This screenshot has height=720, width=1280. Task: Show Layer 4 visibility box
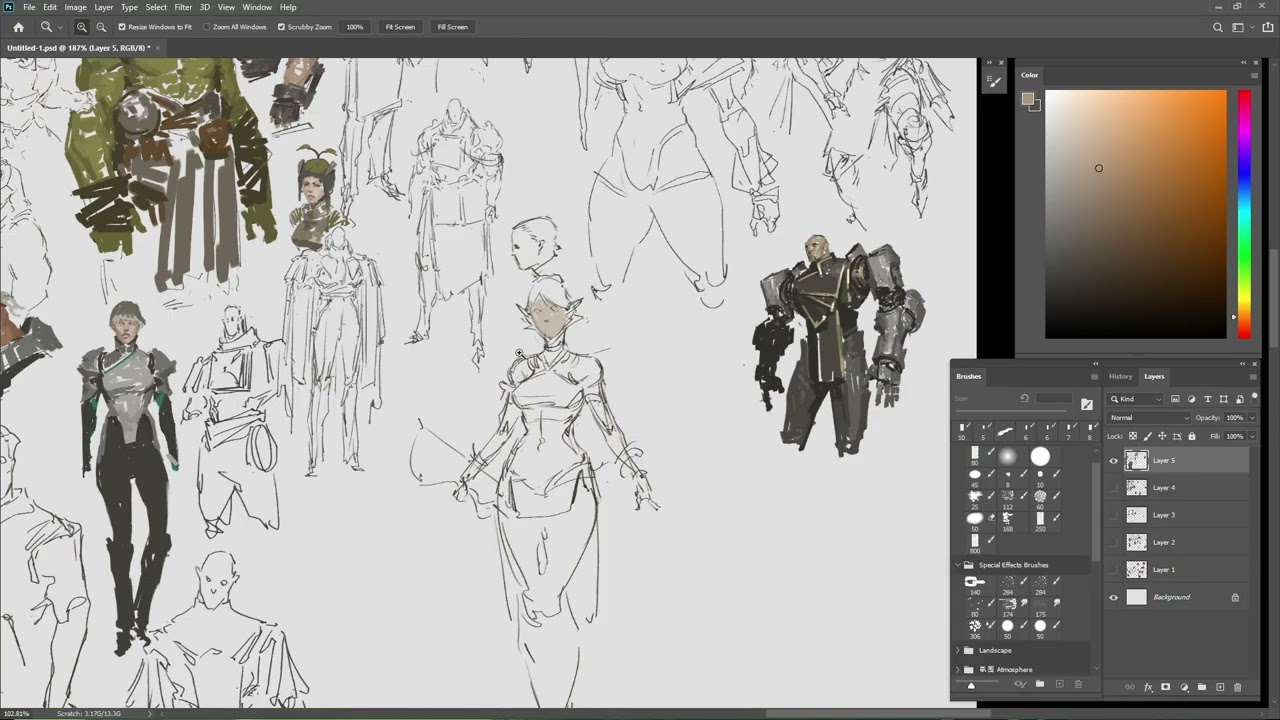pyautogui.click(x=1113, y=488)
